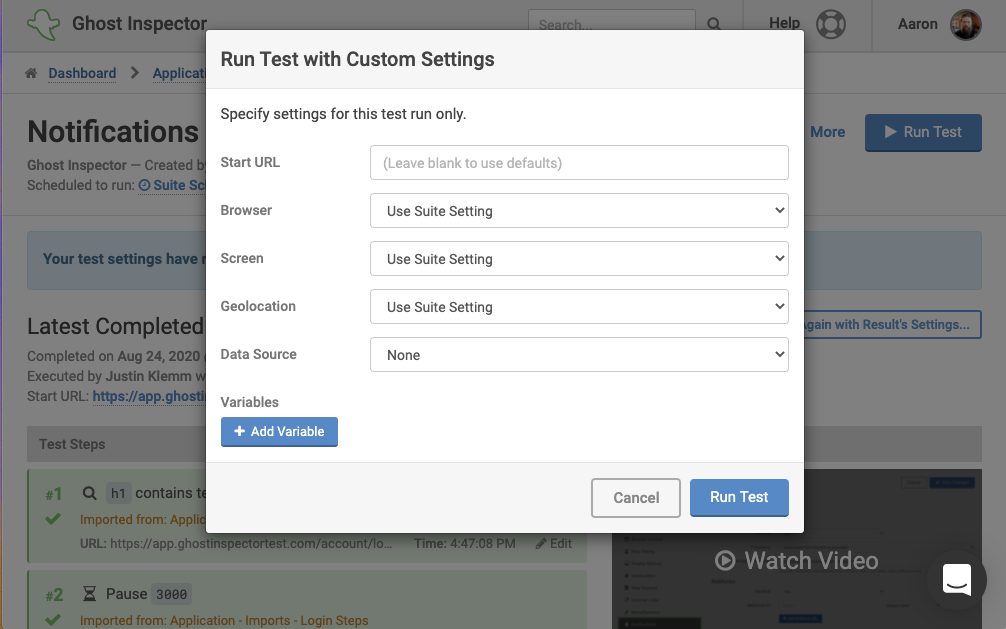This screenshot has height=629, width=1006.
Task: Open the Screen setting dropdown
Action: click(579, 259)
